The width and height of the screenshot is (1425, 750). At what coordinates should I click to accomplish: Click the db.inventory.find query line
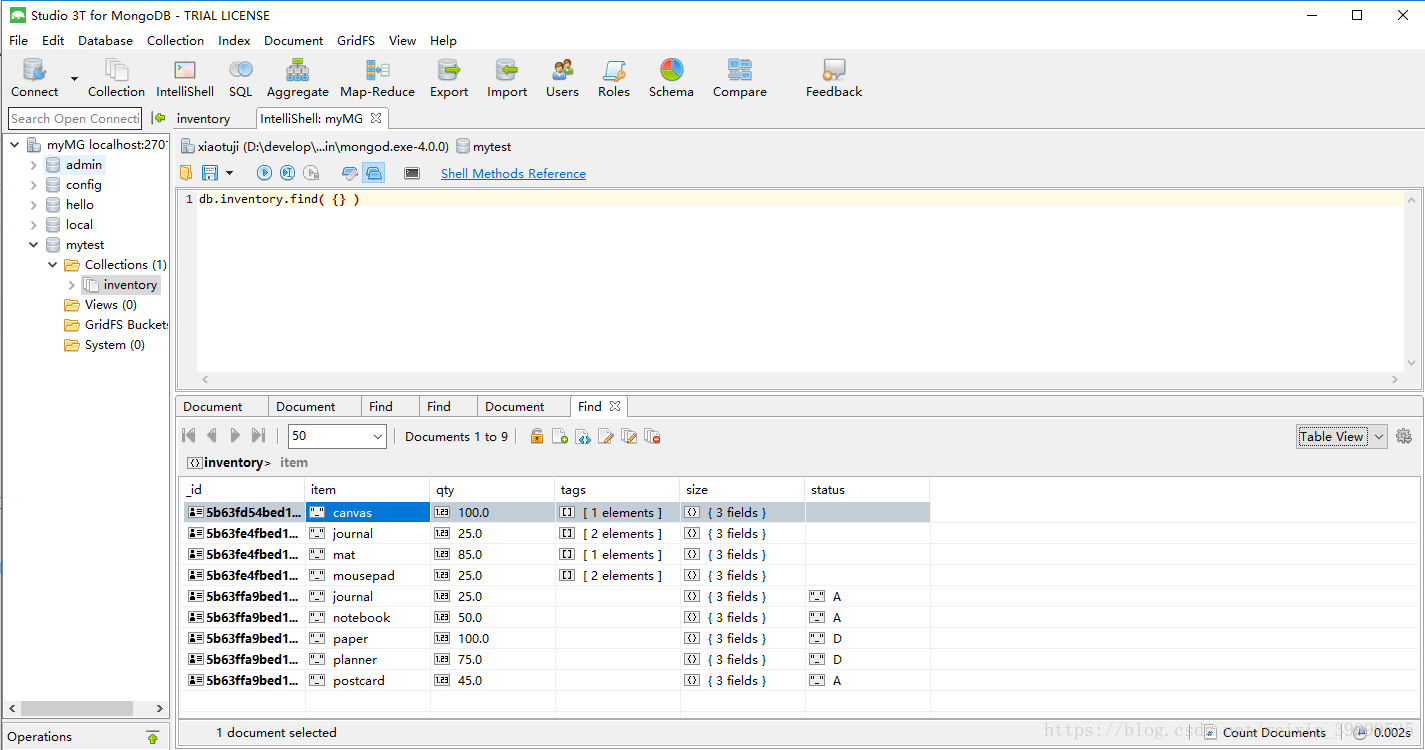point(279,199)
